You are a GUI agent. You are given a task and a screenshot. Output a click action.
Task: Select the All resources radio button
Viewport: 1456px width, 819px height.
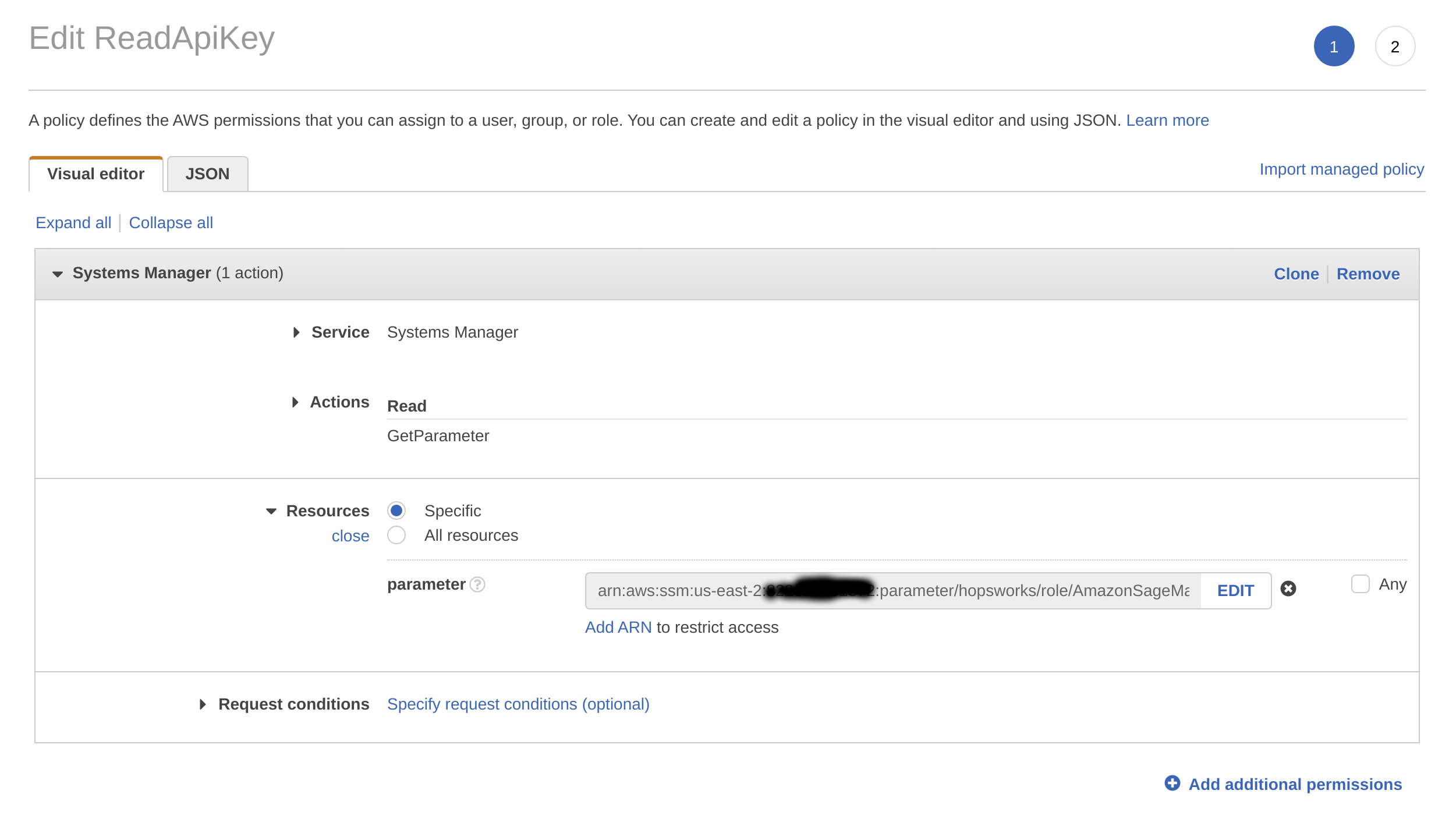pos(397,535)
